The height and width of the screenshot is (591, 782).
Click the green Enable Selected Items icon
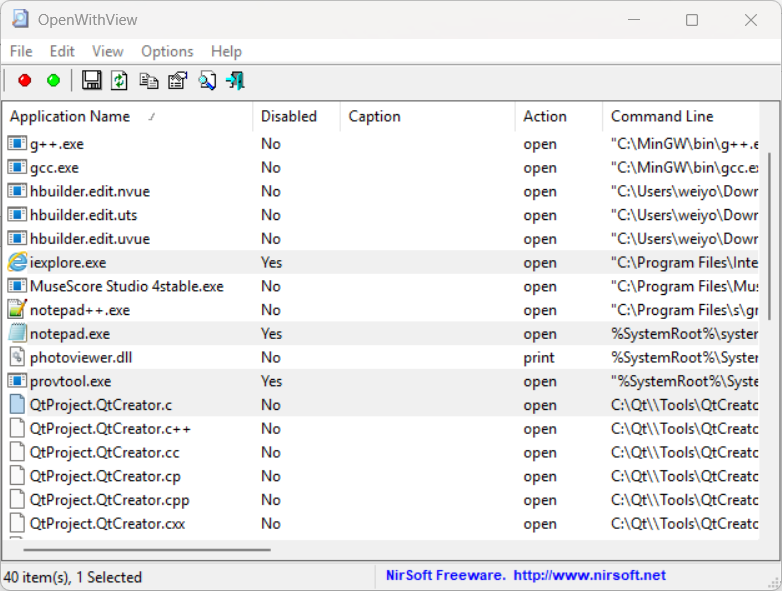(x=53, y=80)
